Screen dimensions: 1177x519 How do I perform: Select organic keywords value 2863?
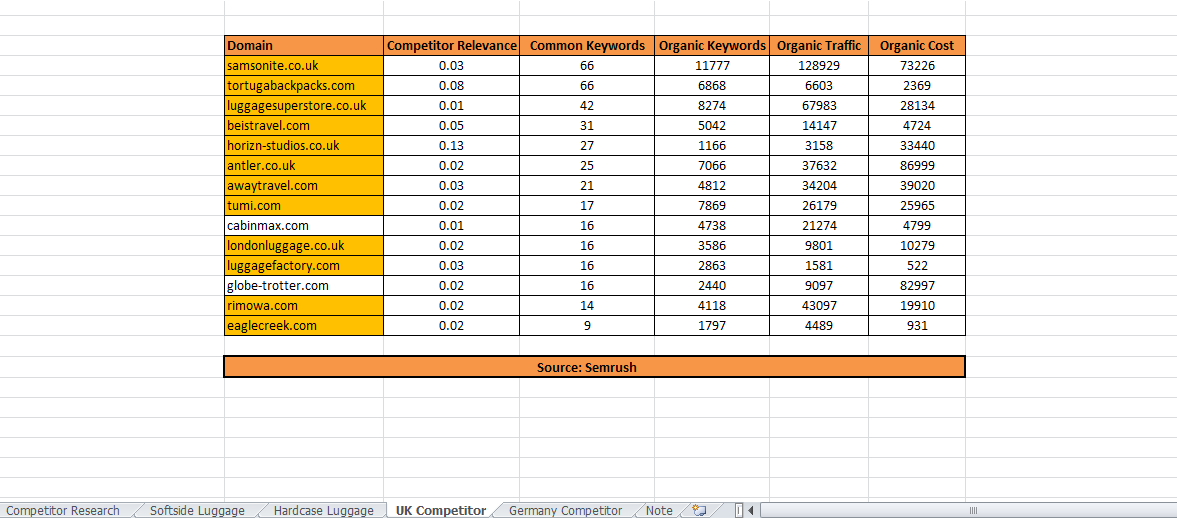712,265
